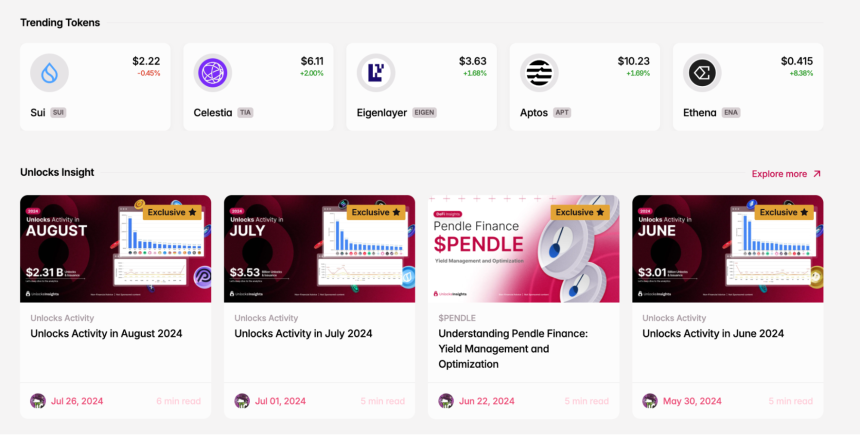This screenshot has width=860, height=435.
Task: Click the Eigenlayer token logo icon
Action: 376,73
